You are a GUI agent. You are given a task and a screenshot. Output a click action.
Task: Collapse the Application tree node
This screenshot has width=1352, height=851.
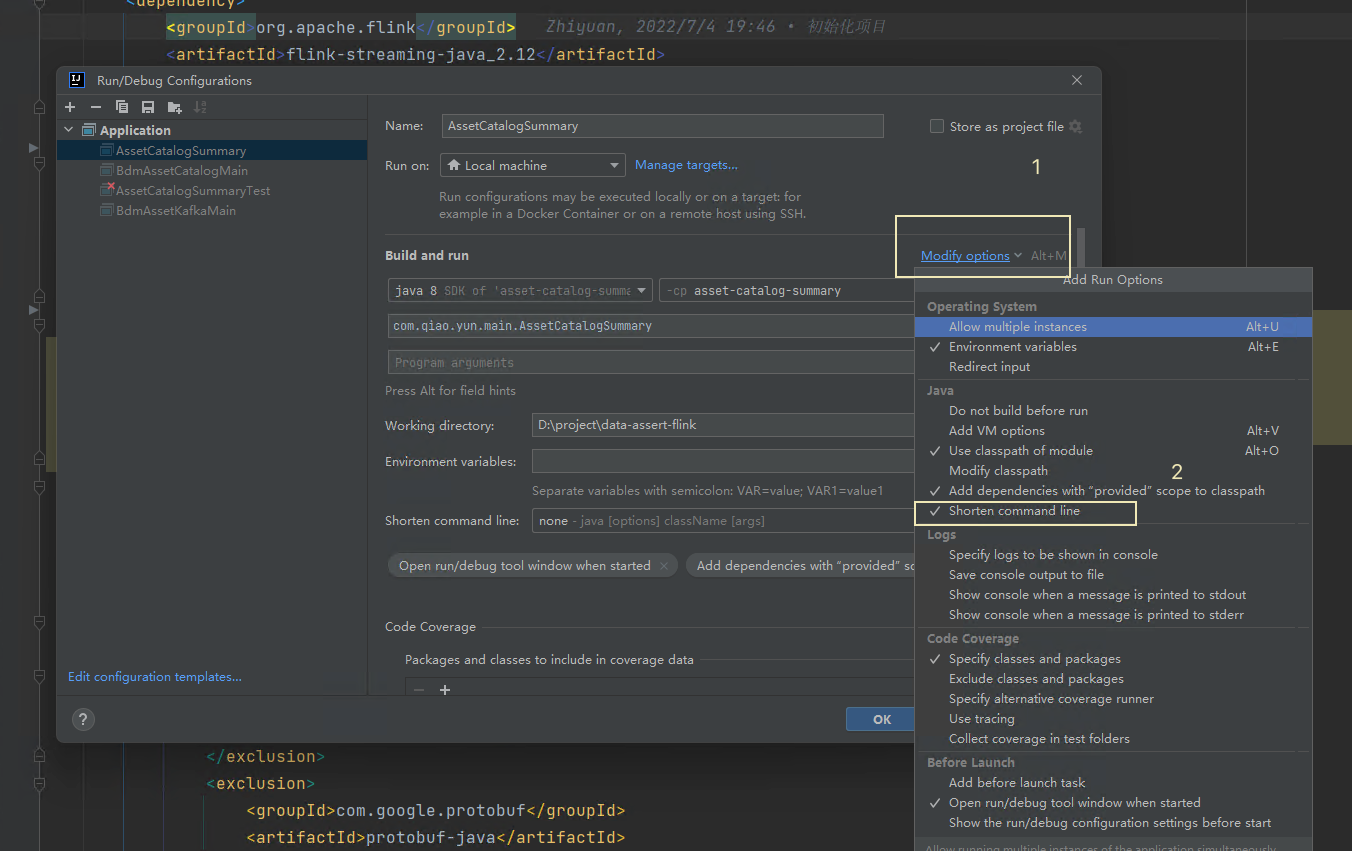[68, 129]
